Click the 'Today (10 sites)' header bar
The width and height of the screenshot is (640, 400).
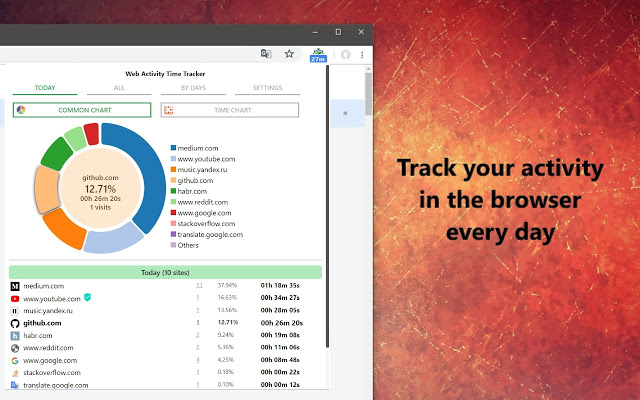[165, 272]
